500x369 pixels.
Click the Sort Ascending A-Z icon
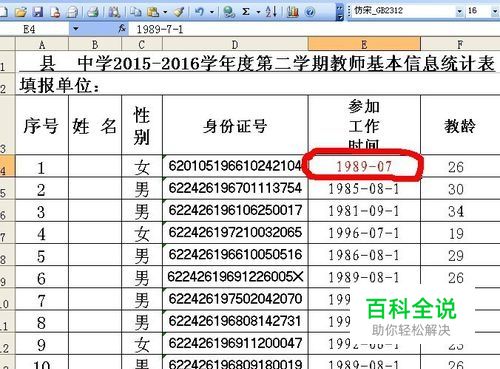tap(271, 12)
